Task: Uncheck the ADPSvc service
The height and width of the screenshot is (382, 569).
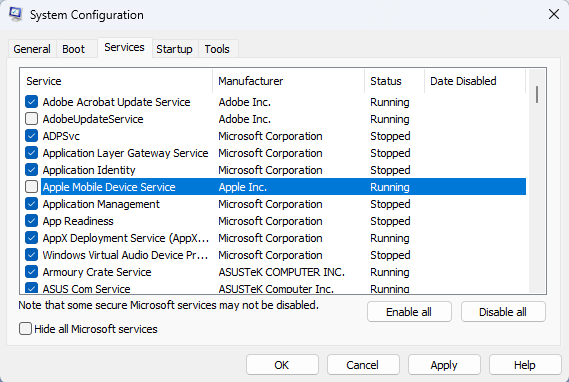Action: 32,136
